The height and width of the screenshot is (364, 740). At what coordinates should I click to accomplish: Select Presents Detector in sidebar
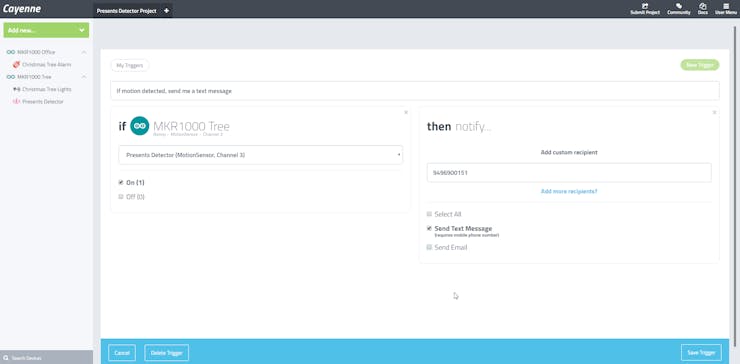tap(43, 102)
